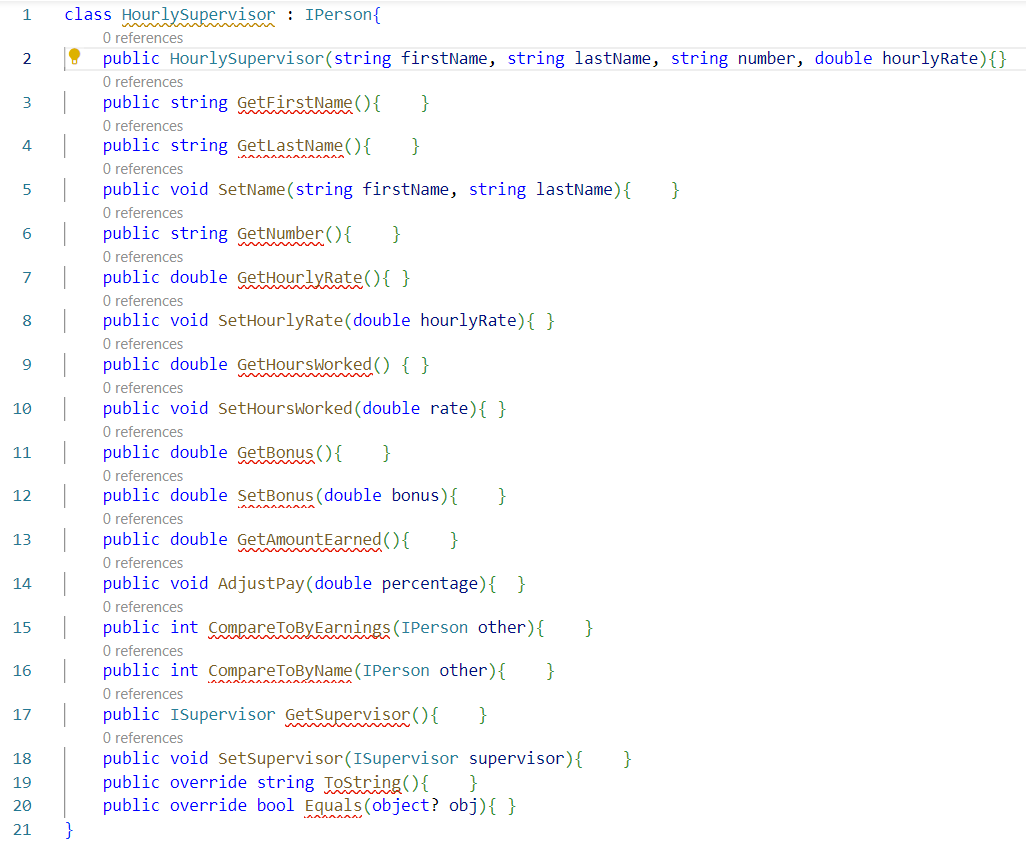Screen dimensions: 1026x850
Task: Place the cursor on the AdjustPay method name
Action: pyautogui.click(x=261, y=583)
